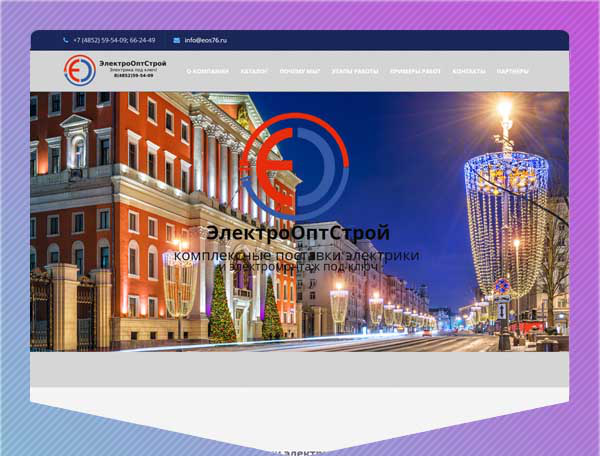Open the 'Контакты' menu item
The width and height of the screenshot is (600, 456).
coord(469,72)
